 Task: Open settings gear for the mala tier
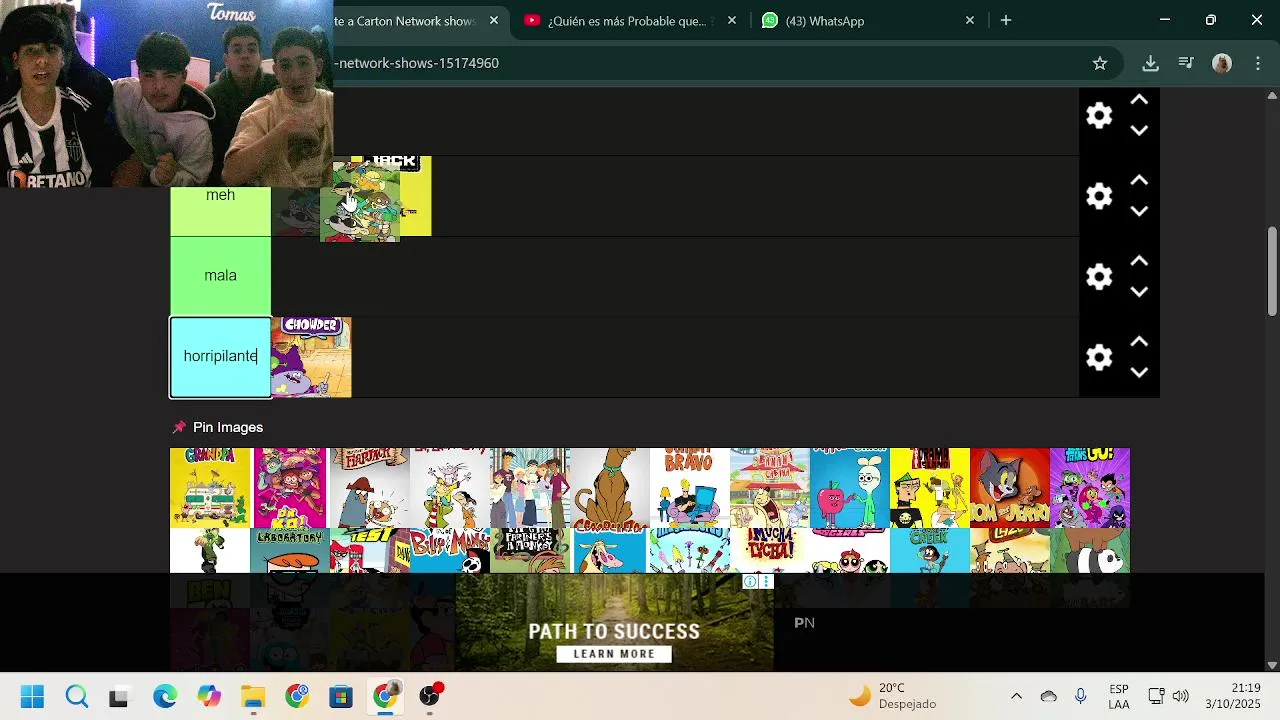point(1099,277)
